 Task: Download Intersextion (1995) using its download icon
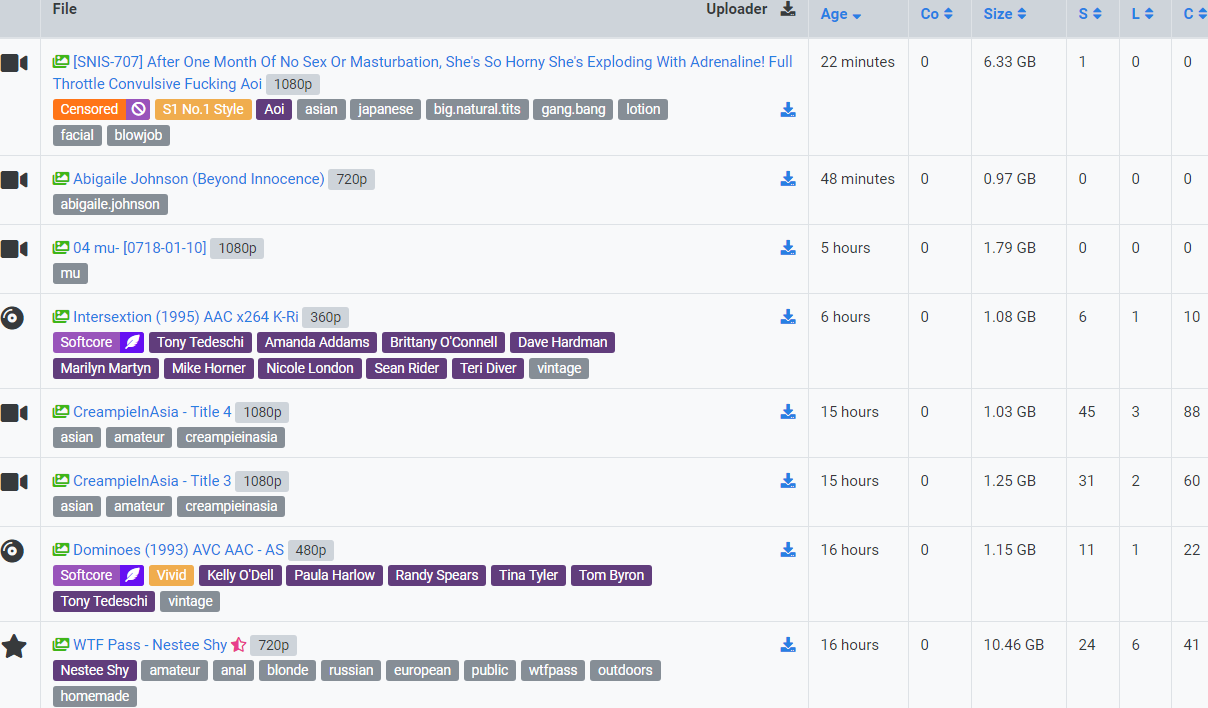point(788,317)
